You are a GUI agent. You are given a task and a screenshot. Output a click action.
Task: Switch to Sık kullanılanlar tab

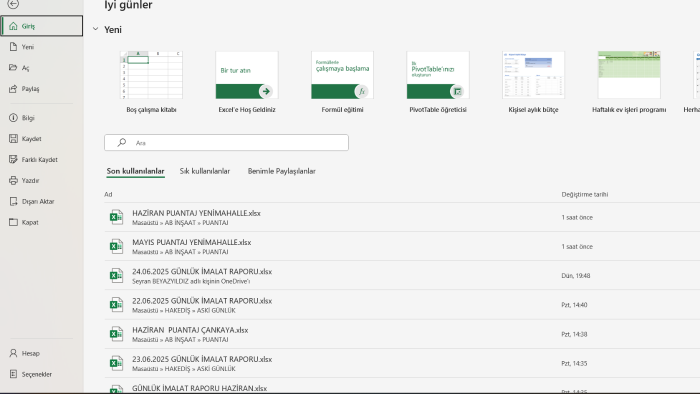[204, 171]
